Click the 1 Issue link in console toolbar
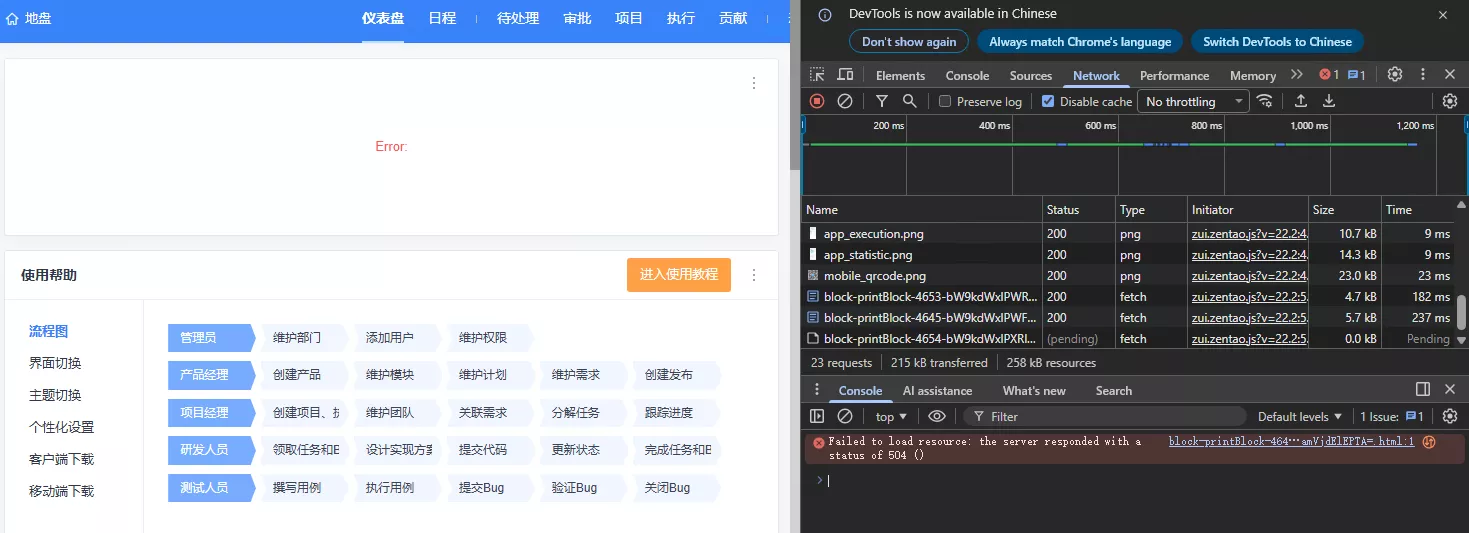The height and width of the screenshot is (533, 1469). 1392,416
